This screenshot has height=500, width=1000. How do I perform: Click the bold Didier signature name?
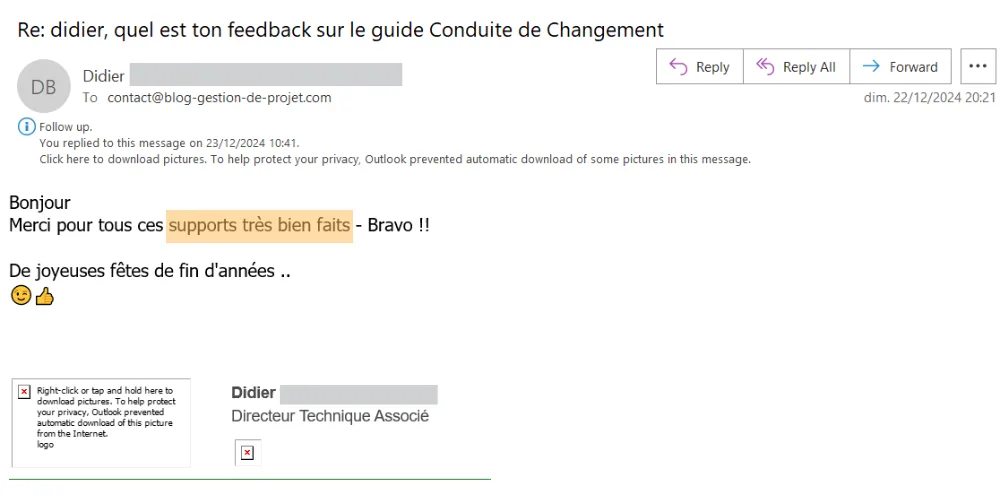(x=253, y=393)
